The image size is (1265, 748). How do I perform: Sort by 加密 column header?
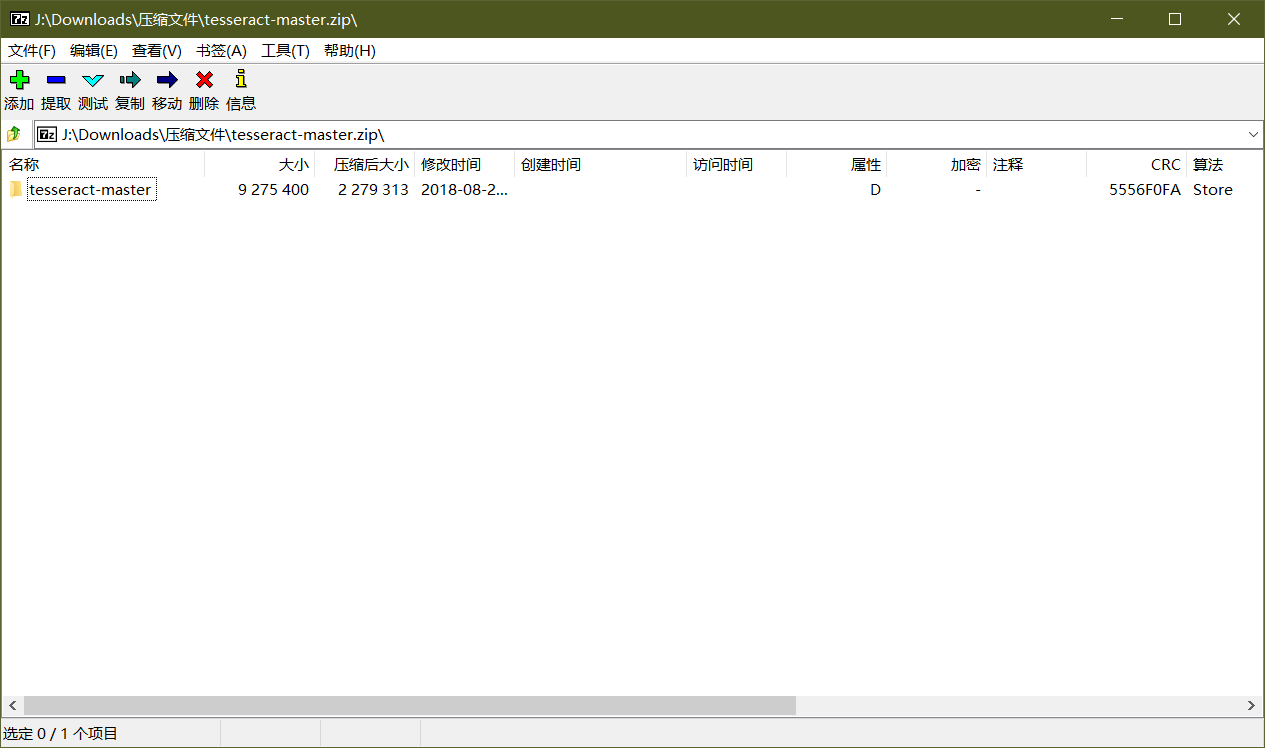937,165
